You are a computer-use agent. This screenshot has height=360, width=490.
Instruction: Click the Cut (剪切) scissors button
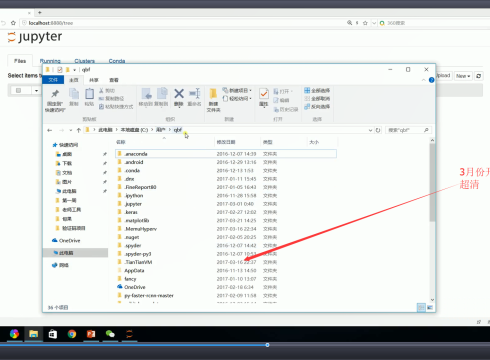107,91
